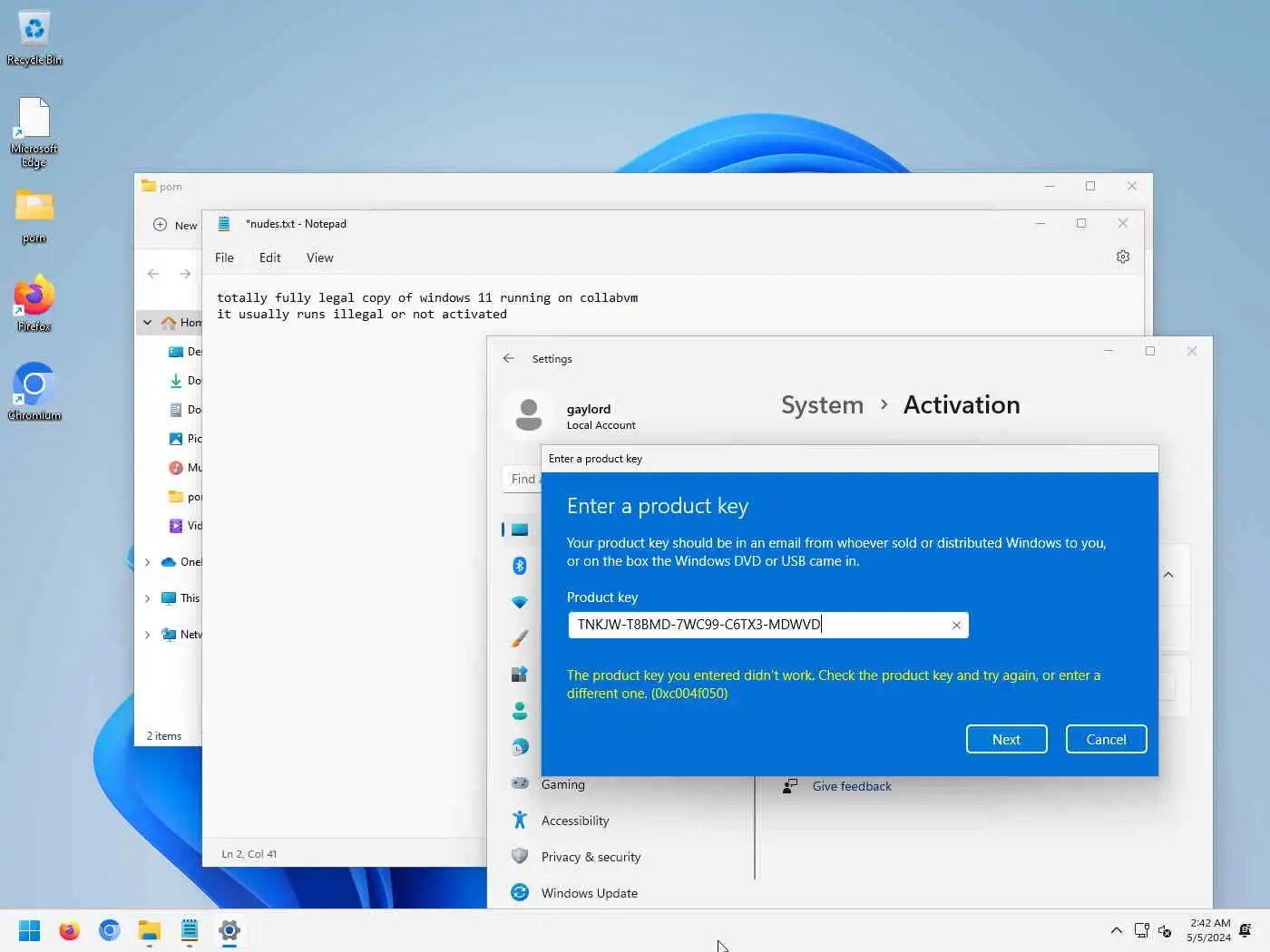Open Accounts icon in Settings sidebar
The width and height of the screenshot is (1270, 952).
click(520, 711)
